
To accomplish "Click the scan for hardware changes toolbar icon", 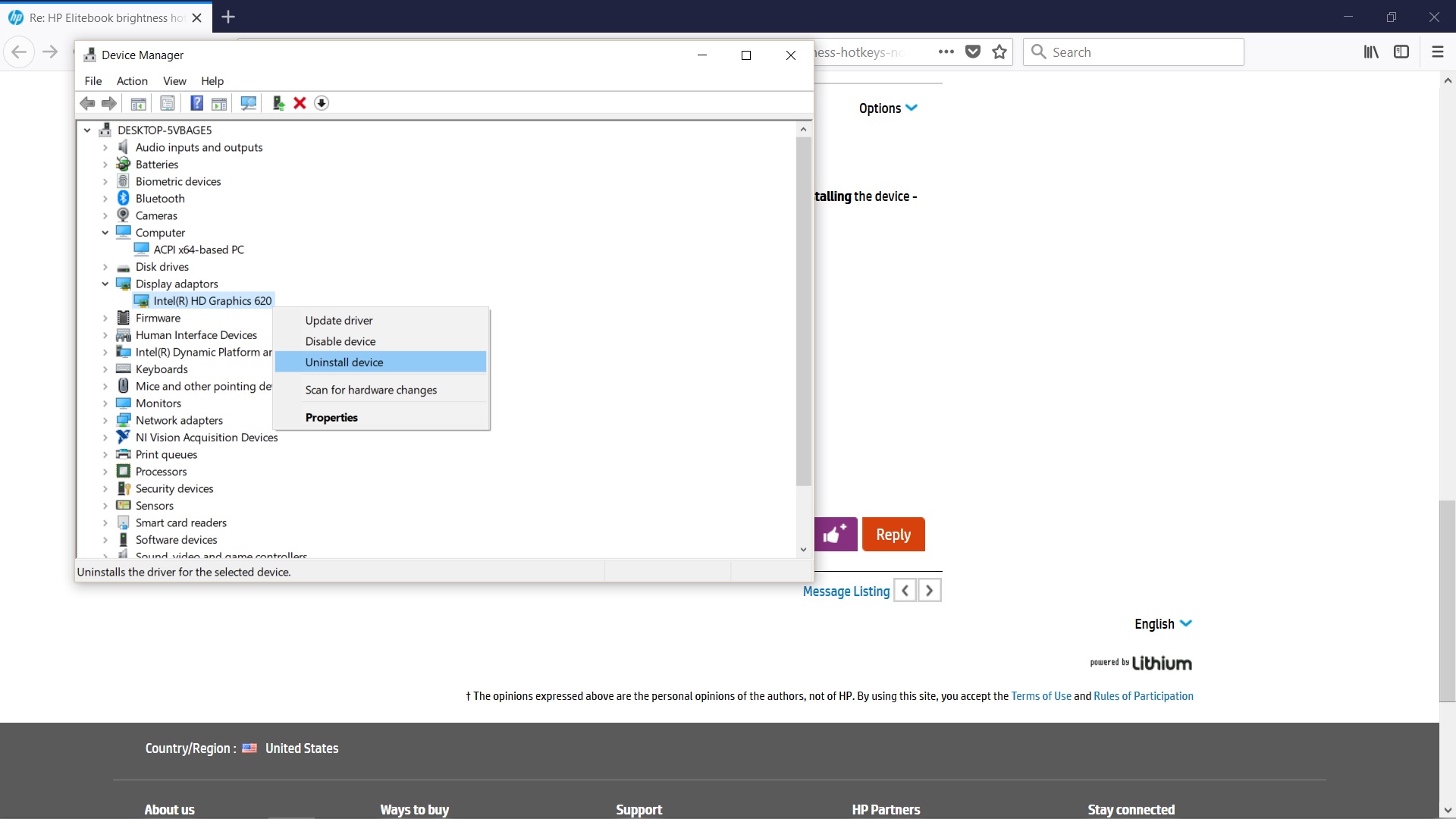I will point(248,103).
